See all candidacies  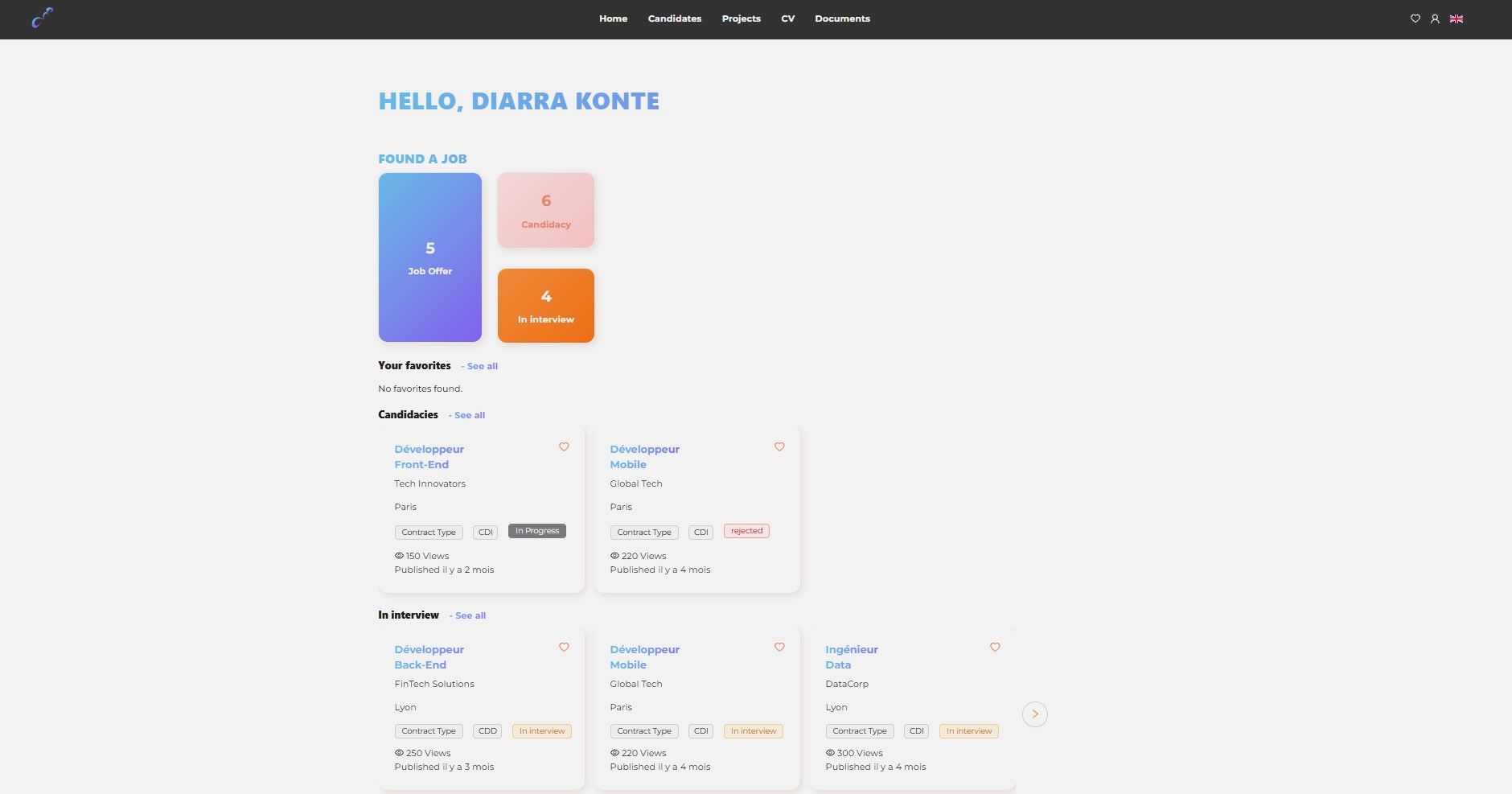469,415
